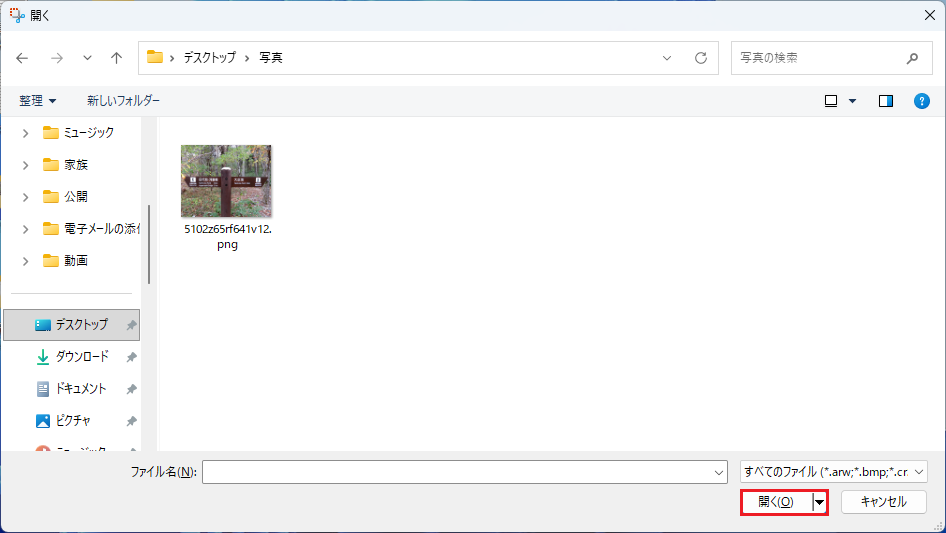The width and height of the screenshot is (946, 533).
Task: Click the help question mark icon
Action: [x=922, y=101]
